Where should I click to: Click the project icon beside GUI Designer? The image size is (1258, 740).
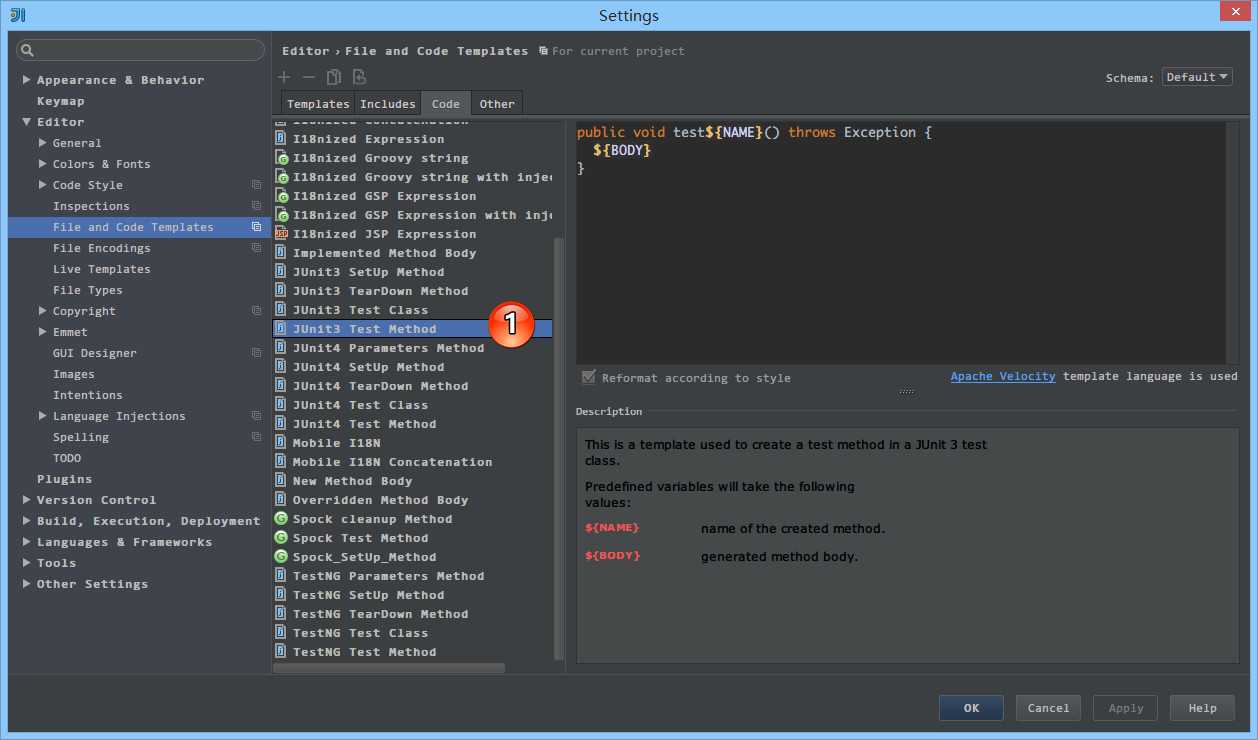point(257,353)
